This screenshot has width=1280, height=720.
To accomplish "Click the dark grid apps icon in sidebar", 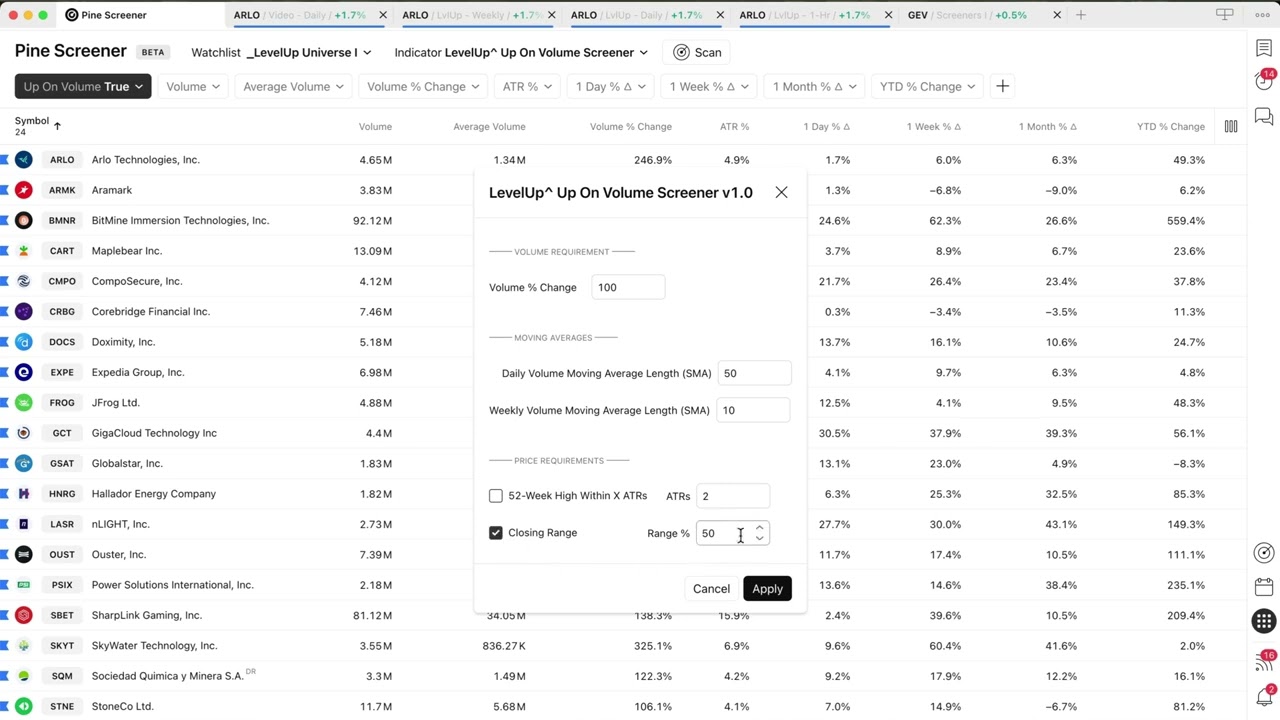I will coord(1264,620).
